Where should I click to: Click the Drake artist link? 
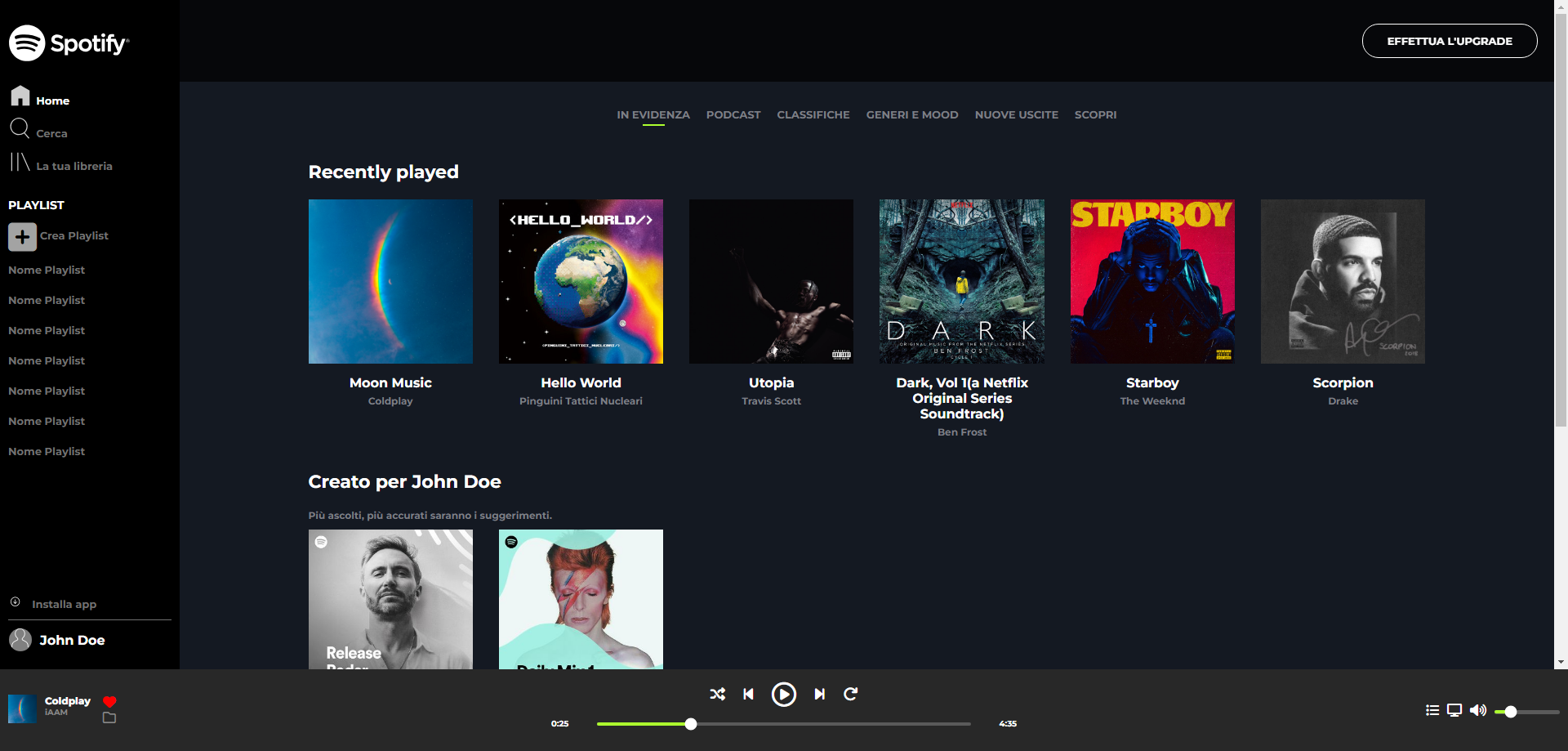[x=1343, y=401]
